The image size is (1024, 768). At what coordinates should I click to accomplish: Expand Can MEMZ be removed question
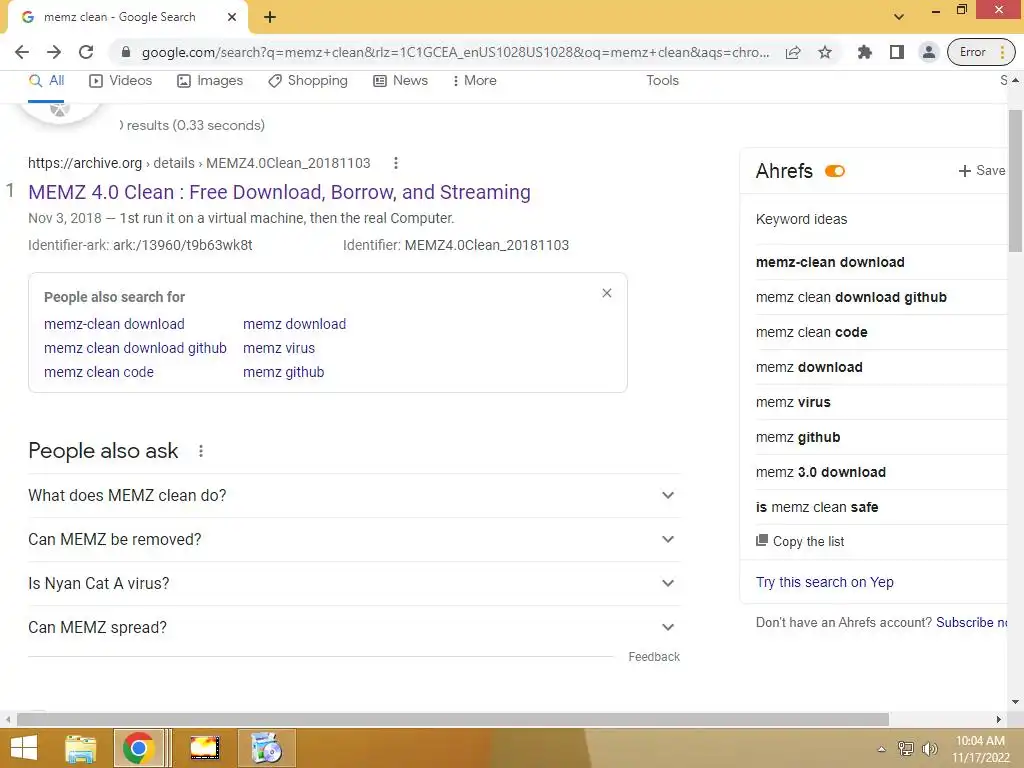pyautogui.click(x=354, y=539)
